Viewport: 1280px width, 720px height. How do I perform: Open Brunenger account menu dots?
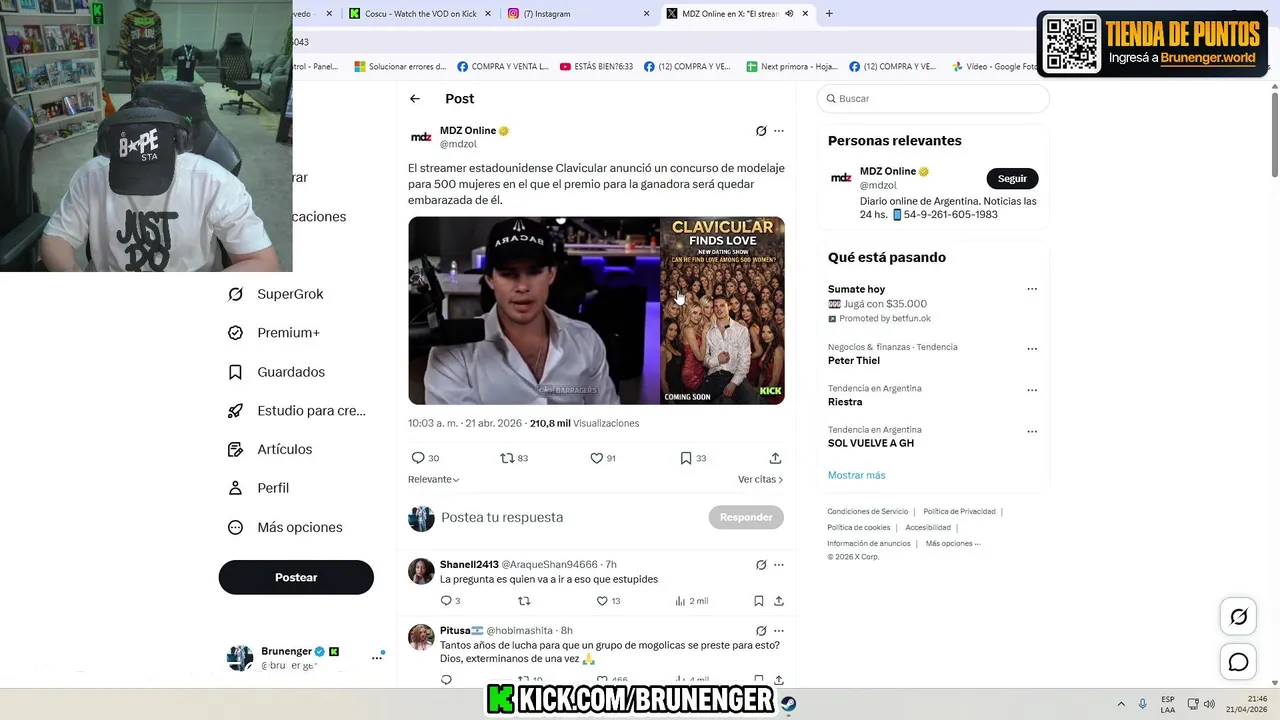377,657
